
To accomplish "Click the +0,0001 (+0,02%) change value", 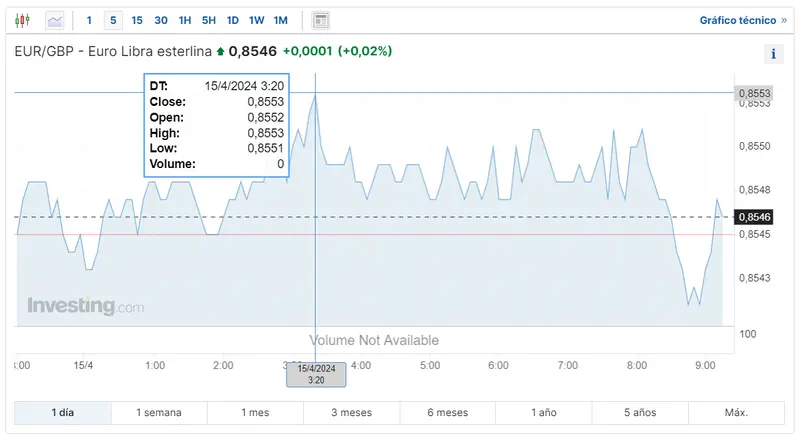I will (337, 51).
